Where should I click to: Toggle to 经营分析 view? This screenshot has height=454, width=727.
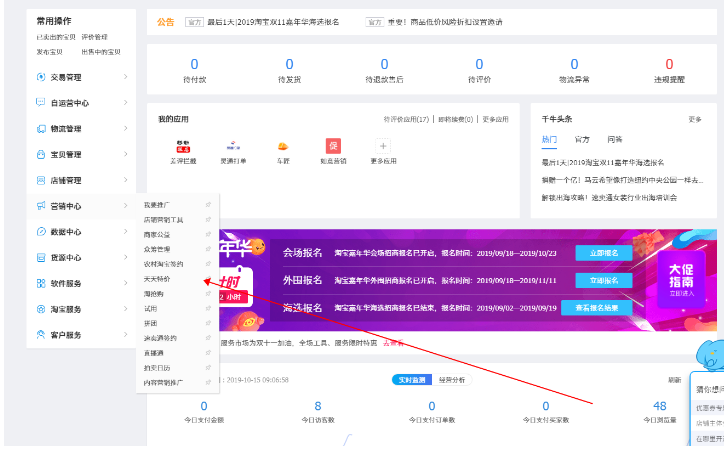(x=452, y=380)
